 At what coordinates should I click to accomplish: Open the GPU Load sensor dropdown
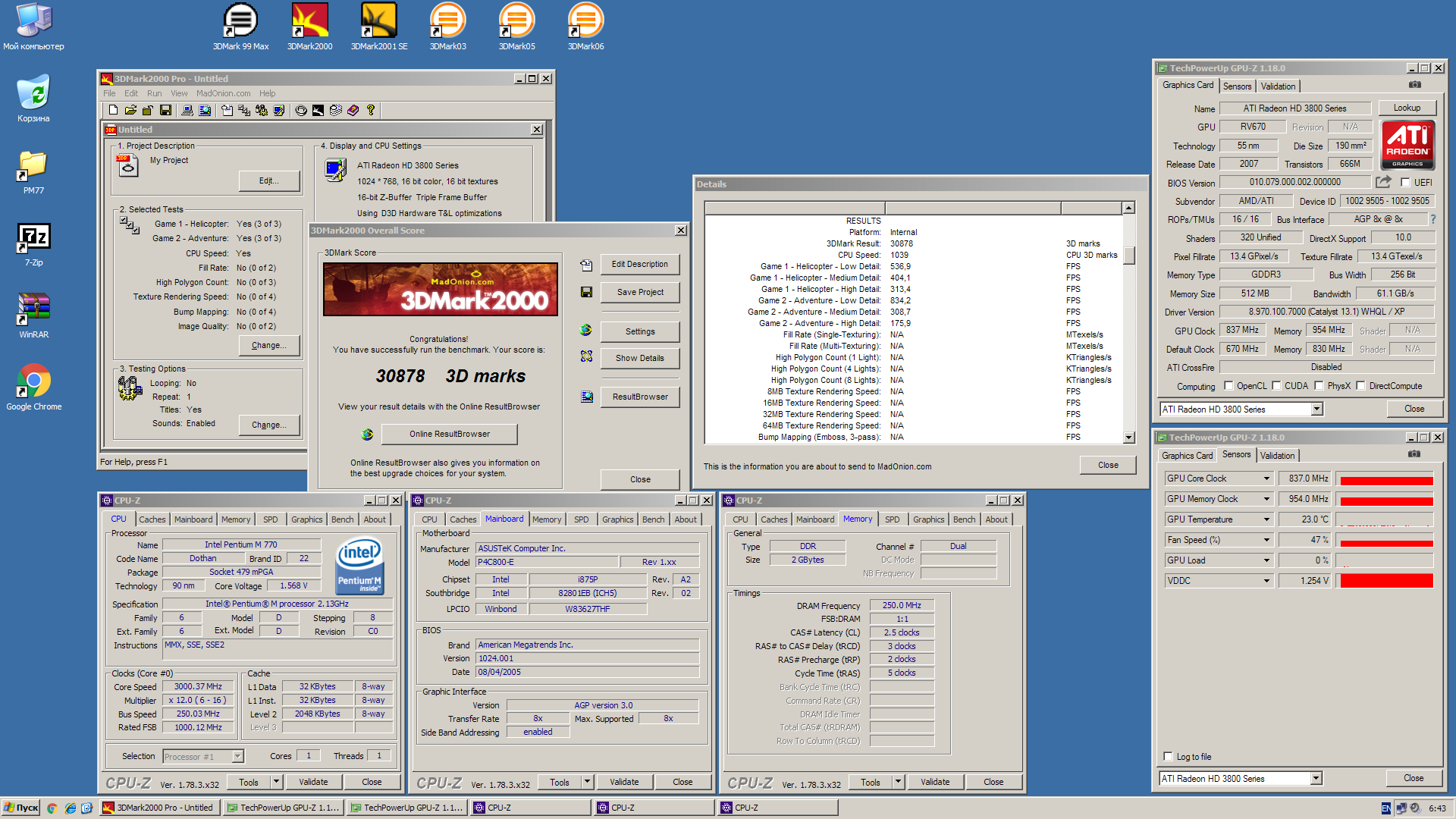click(x=1266, y=560)
